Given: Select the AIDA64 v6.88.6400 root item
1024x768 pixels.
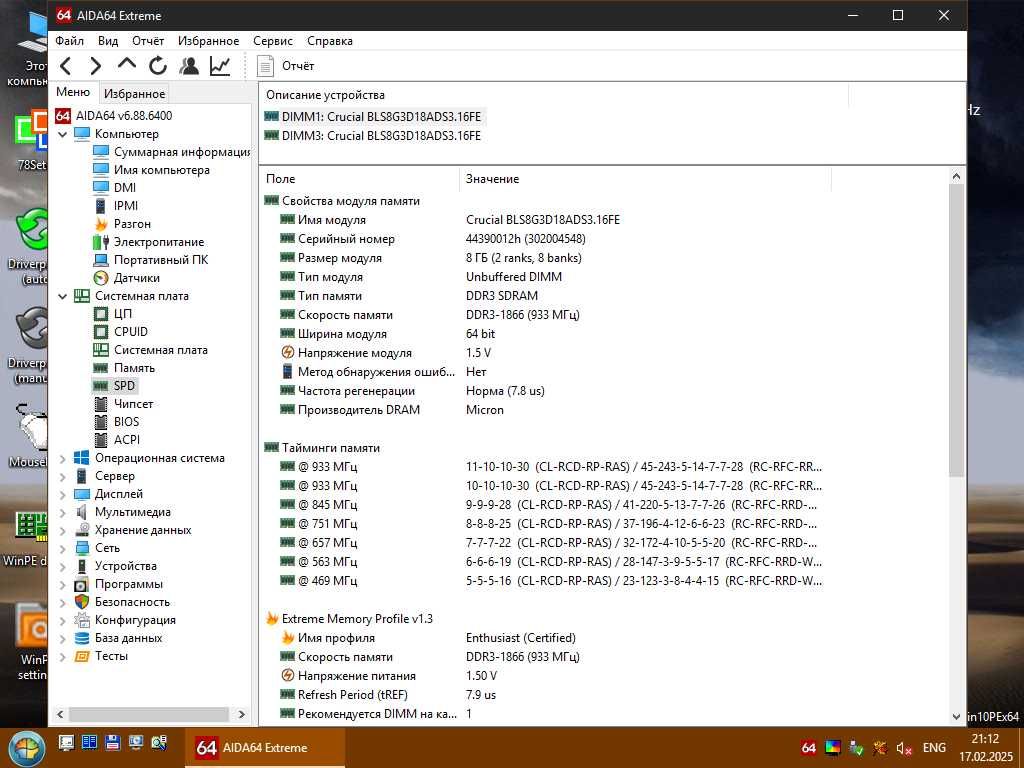Looking at the screenshot, I should point(114,116).
